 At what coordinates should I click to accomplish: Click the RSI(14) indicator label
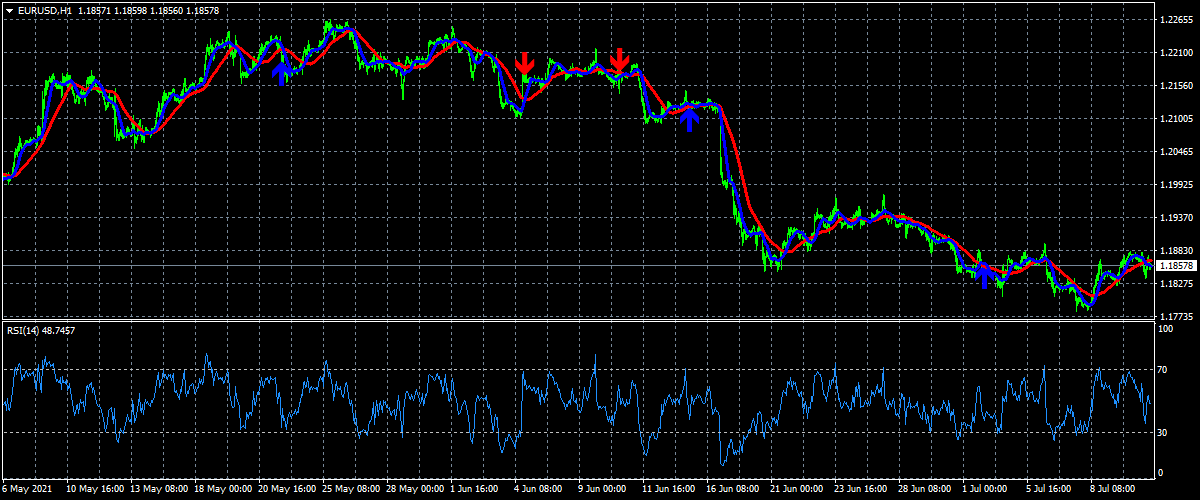pos(40,330)
